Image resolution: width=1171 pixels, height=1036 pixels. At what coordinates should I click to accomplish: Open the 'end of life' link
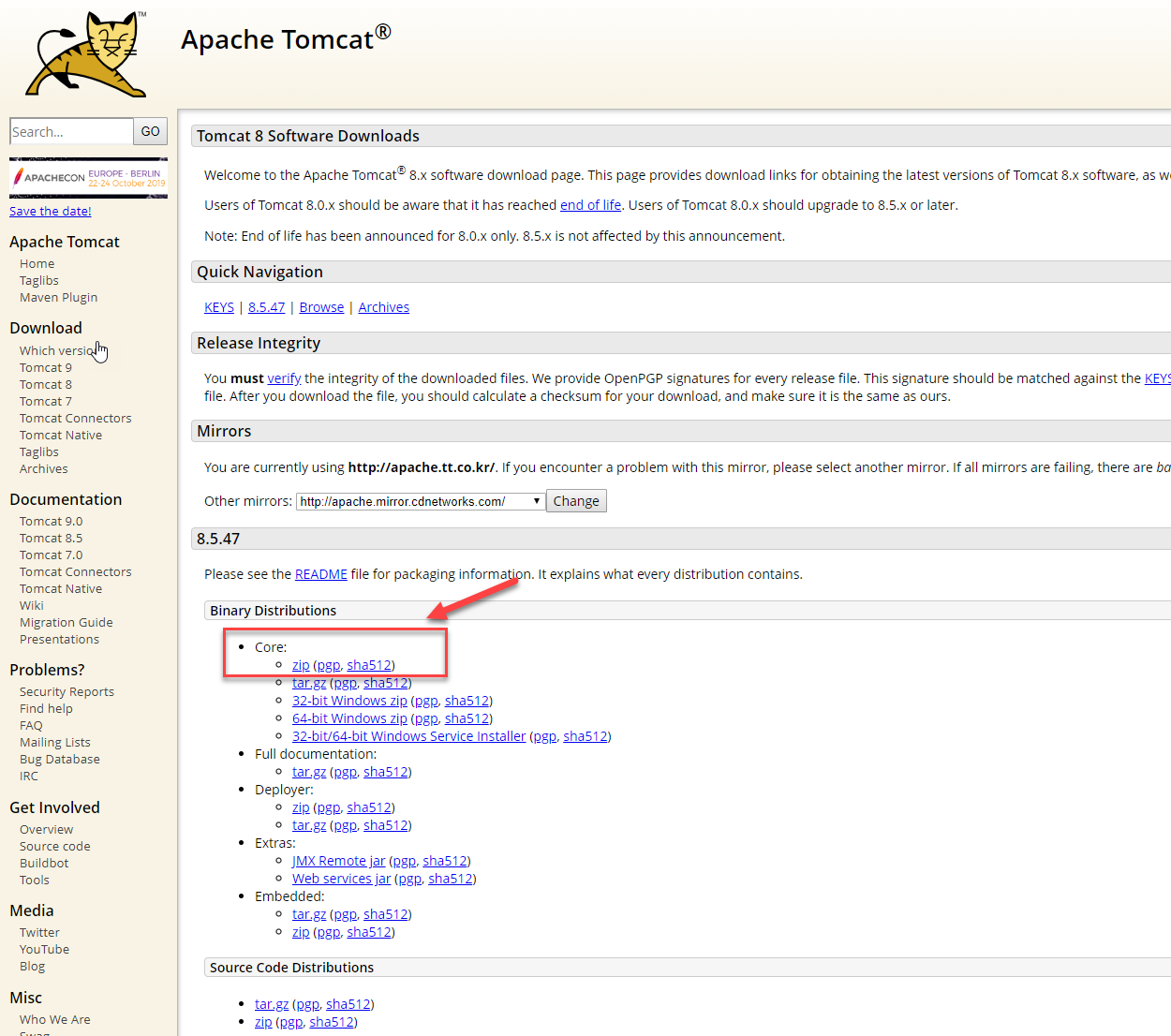click(x=590, y=205)
